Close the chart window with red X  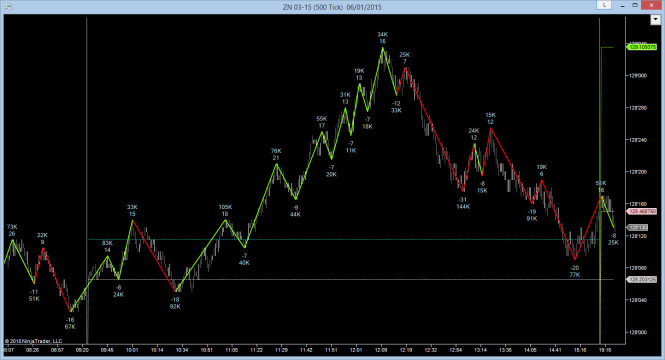coord(651,5)
